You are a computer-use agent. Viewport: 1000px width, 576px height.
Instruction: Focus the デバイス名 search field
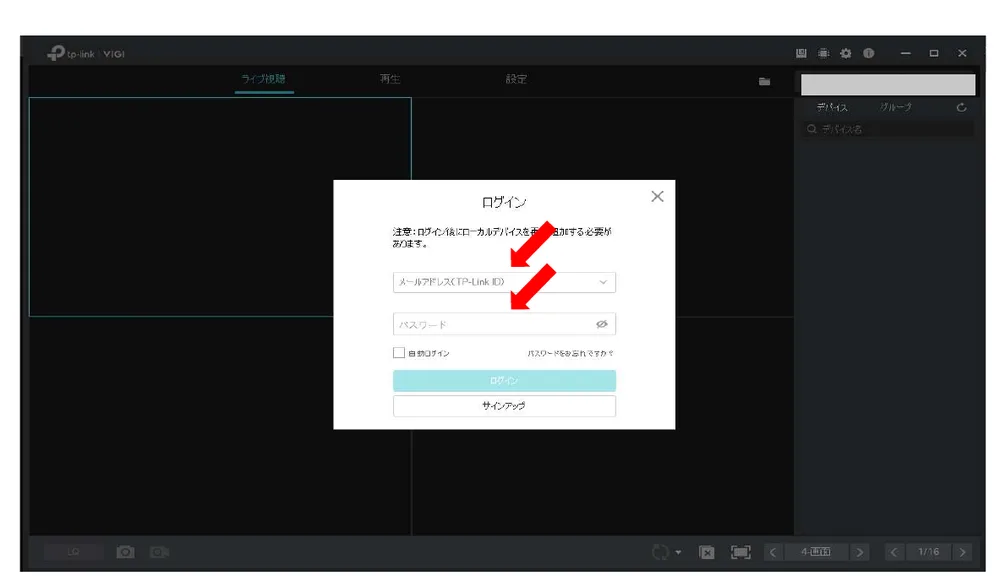point(888,129)
